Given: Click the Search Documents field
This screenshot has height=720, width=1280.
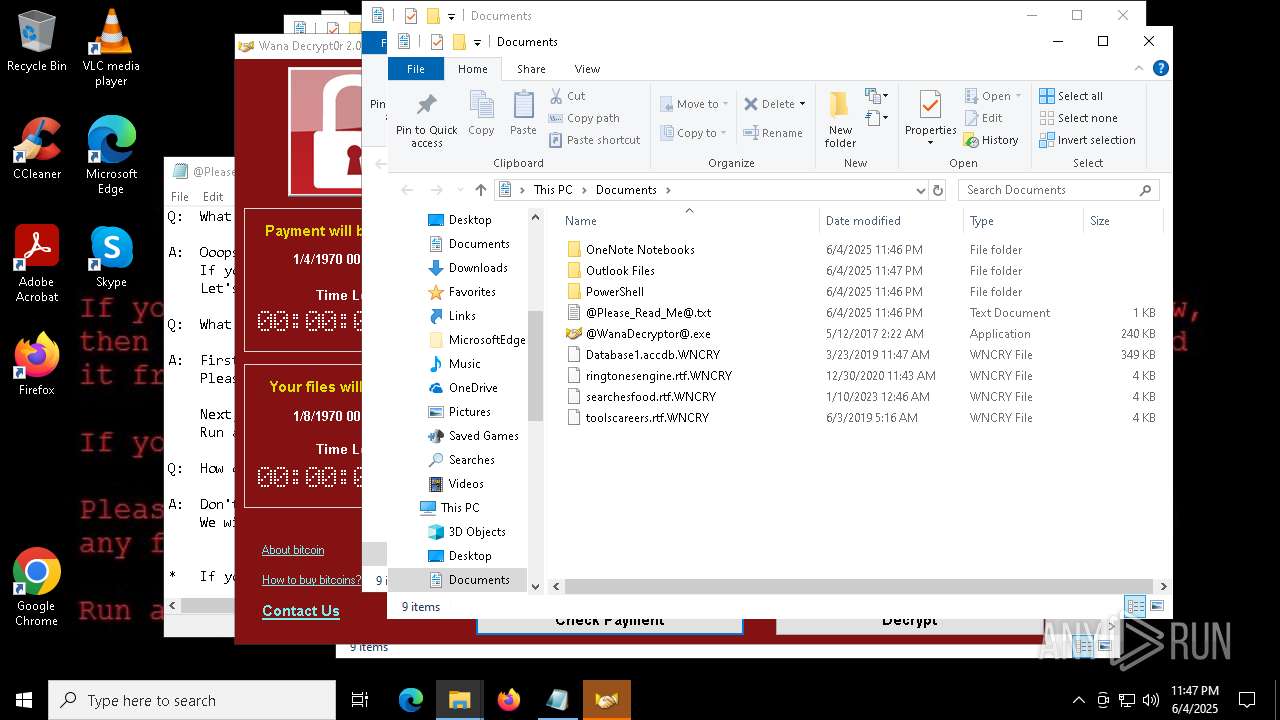Looking at the screenshot, I should click(x=1058, y=190).
